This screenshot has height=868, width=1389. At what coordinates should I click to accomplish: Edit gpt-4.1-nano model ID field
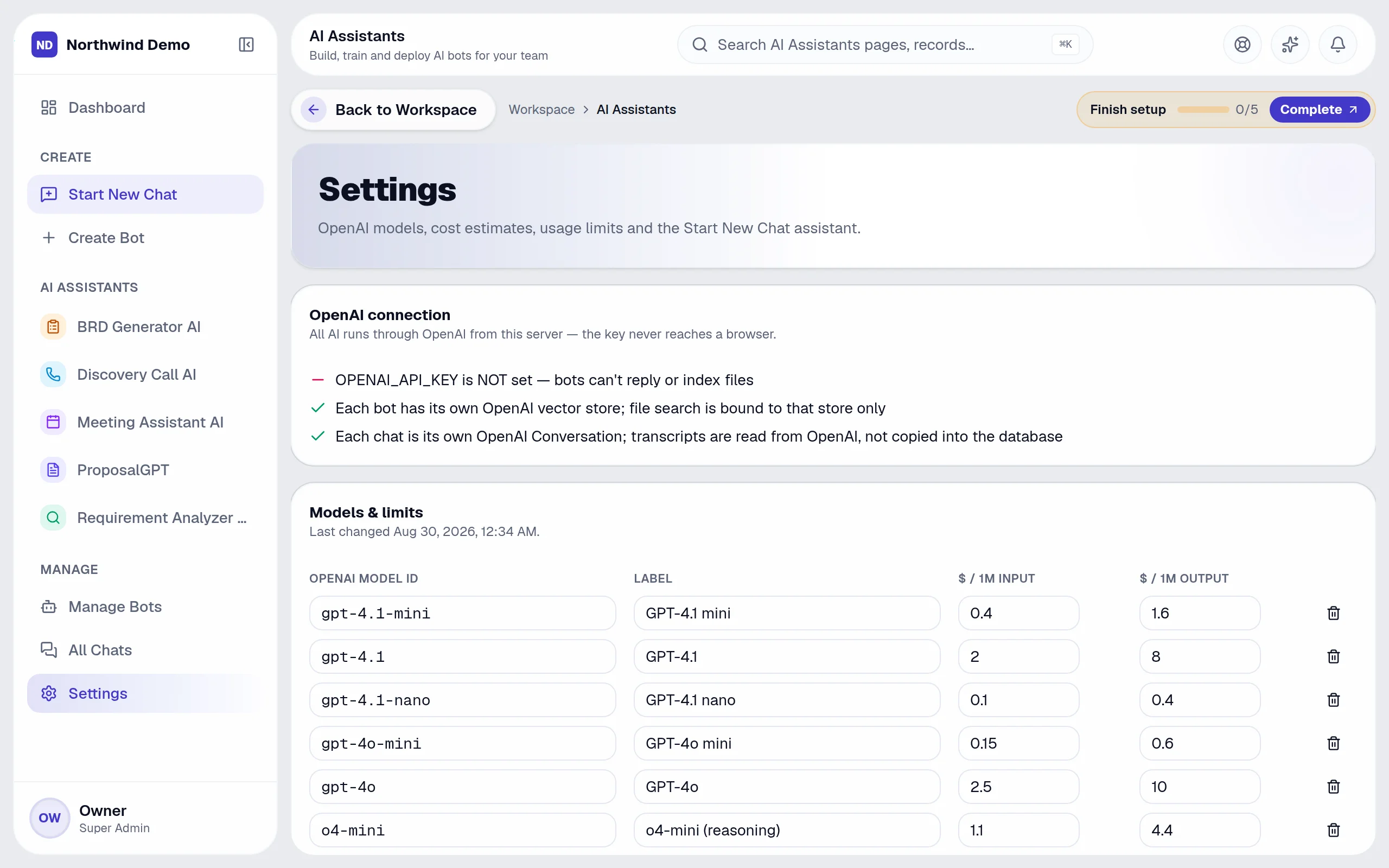click(x=463, y=700)
